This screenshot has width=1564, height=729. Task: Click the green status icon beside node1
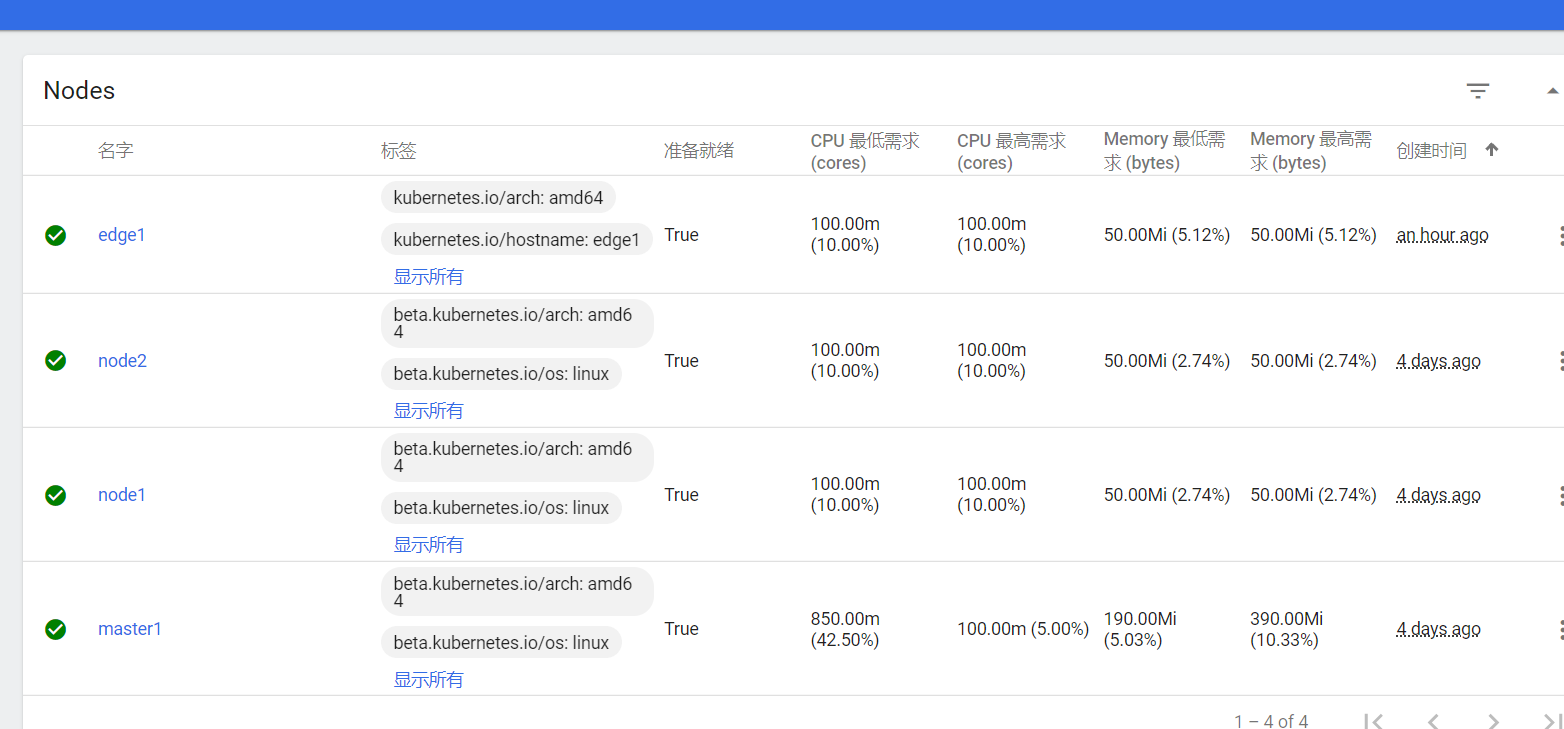[56, 494]
